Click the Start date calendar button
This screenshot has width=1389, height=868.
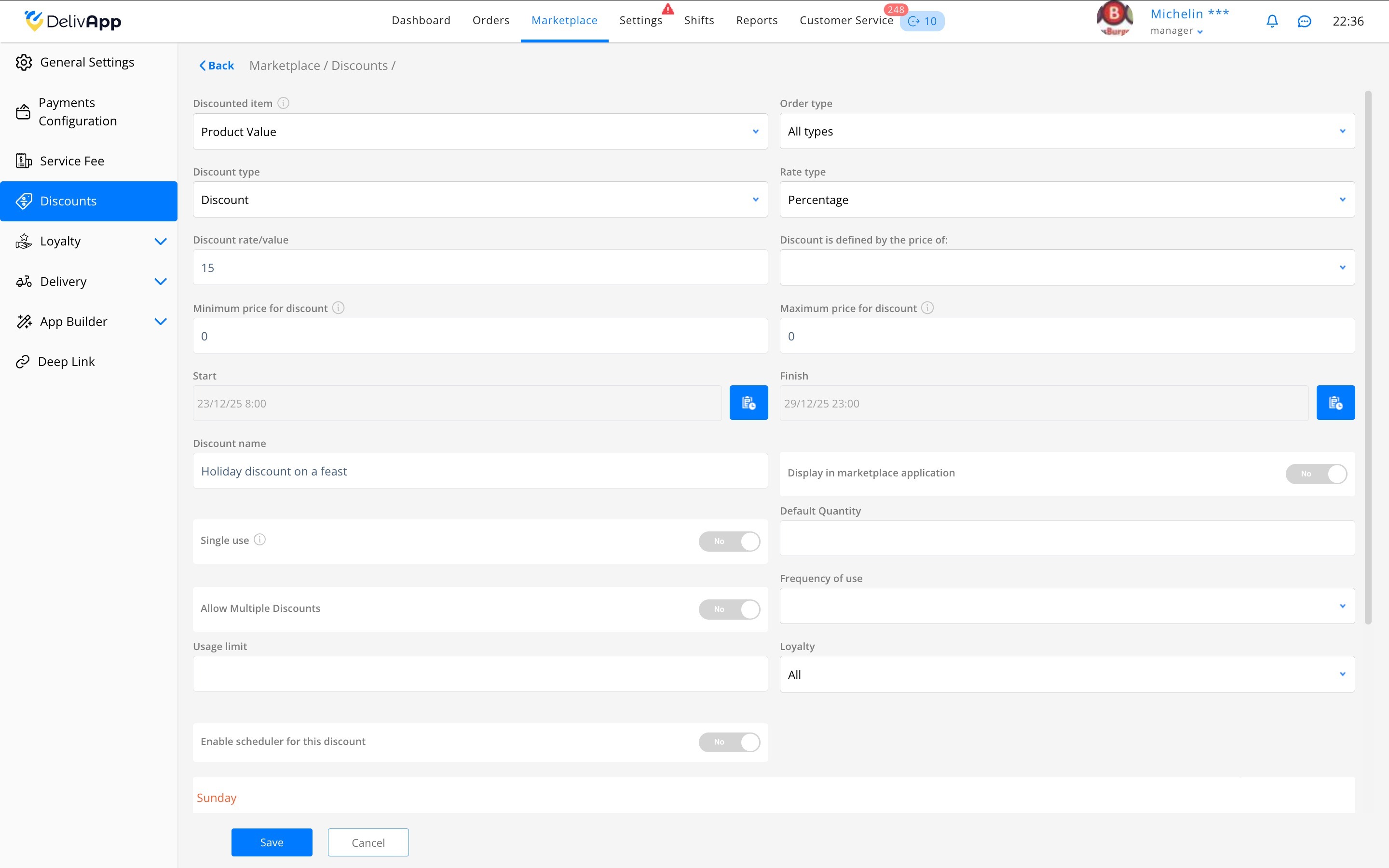coord(749,403)
